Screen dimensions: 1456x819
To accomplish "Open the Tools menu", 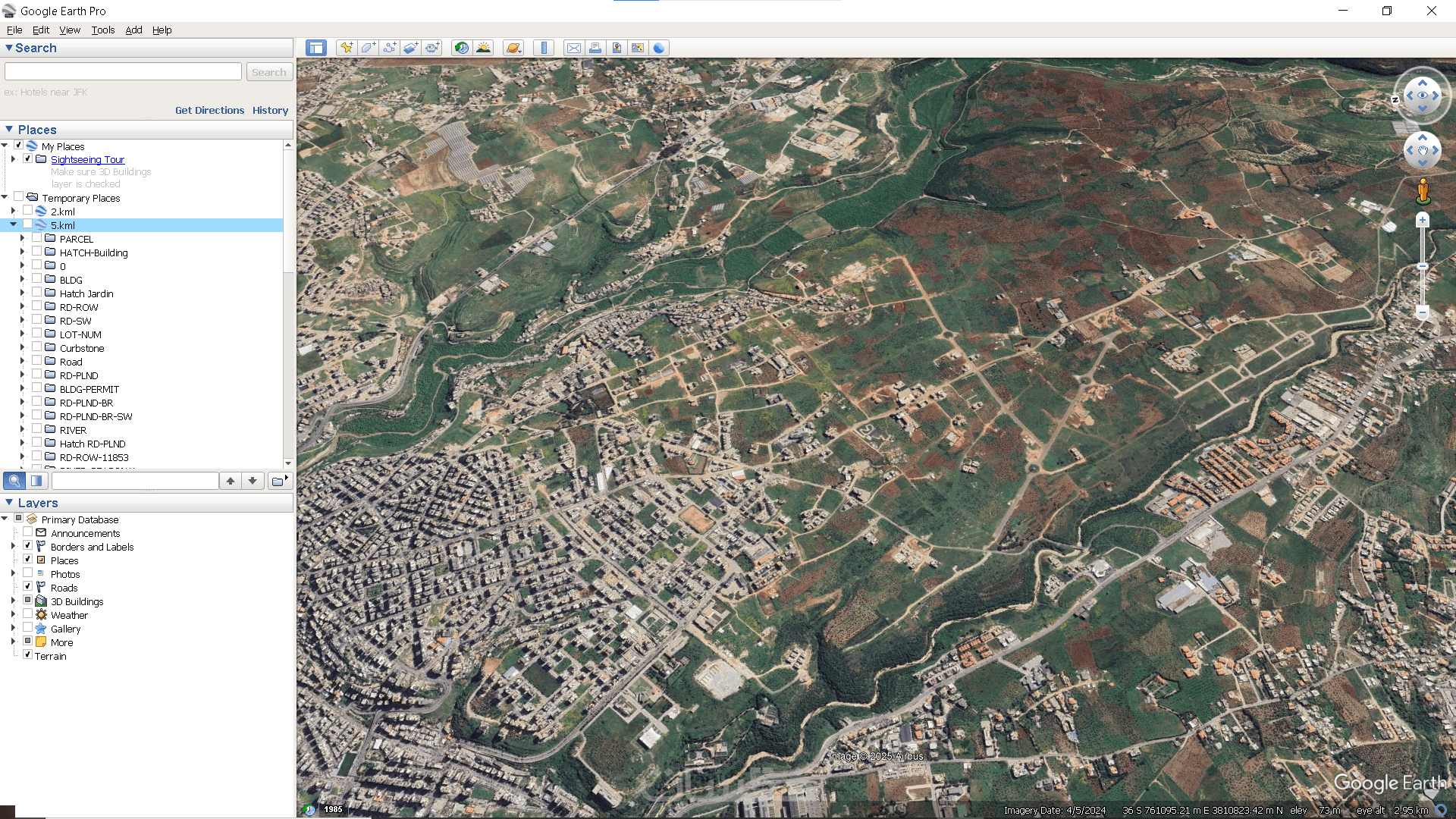I will 102,30.
